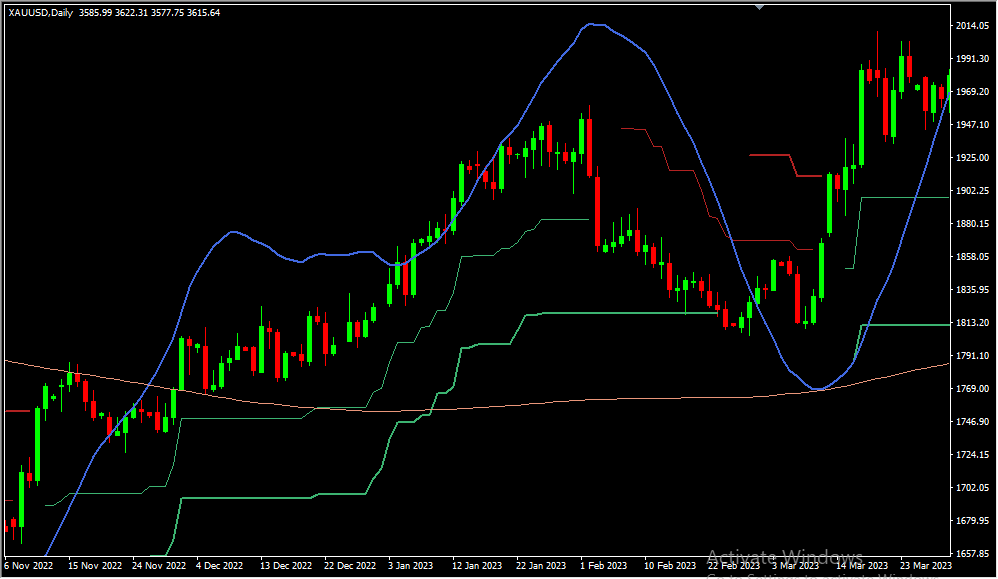This screenshot has width=998, height=579.
Task: Click the 14 Mar 2023 date label
Action: [862, 566]
